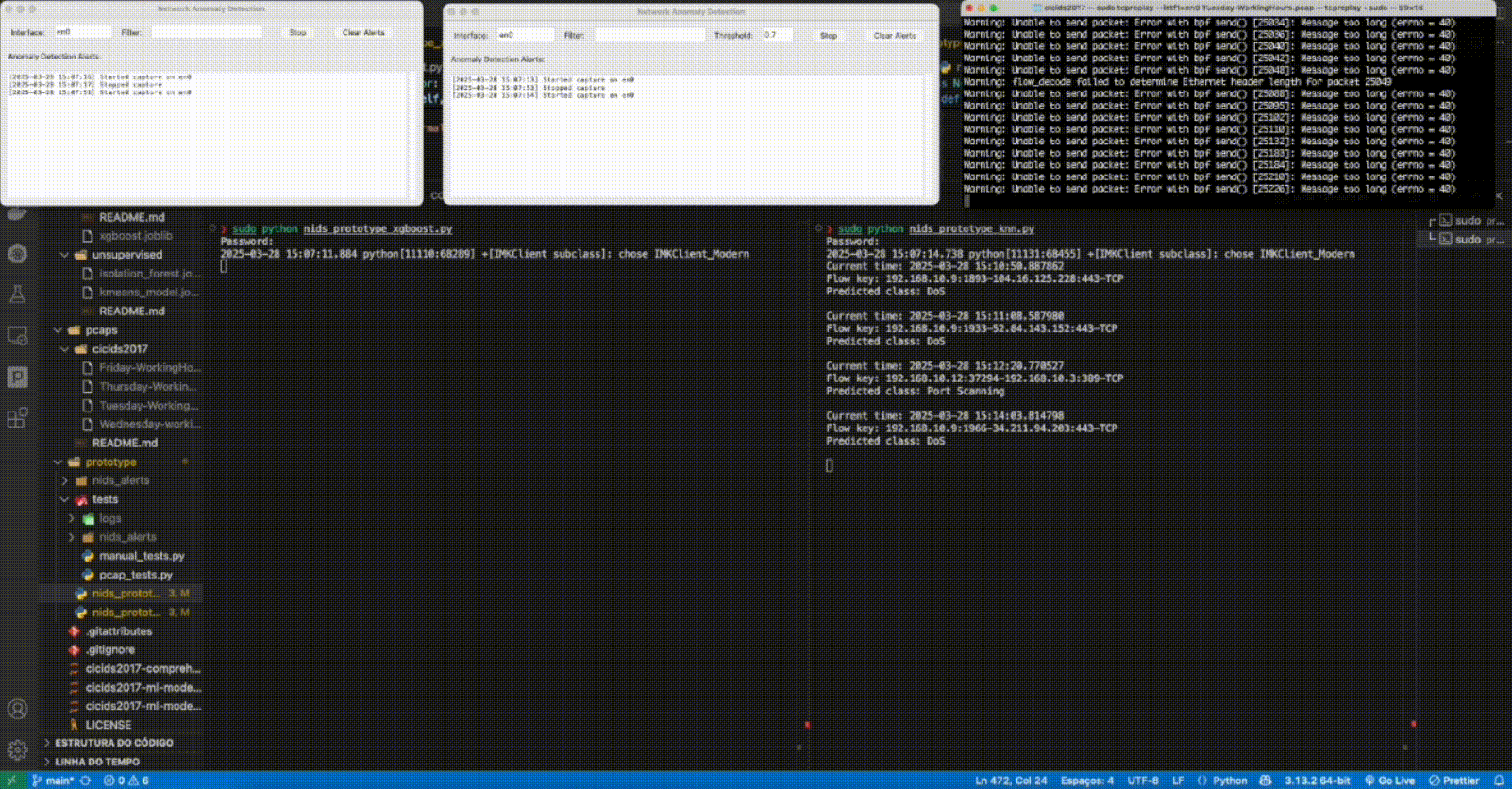This screenshot has width=1512, height=789.
Task: Focus the Interface field in the right window
Action: click(x=525, y=35)
